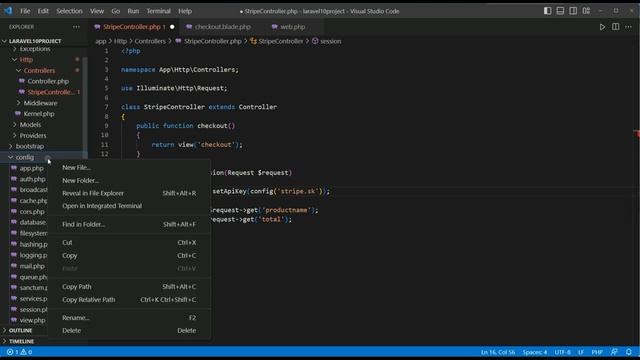Expand the Models folder

(30, 125)
